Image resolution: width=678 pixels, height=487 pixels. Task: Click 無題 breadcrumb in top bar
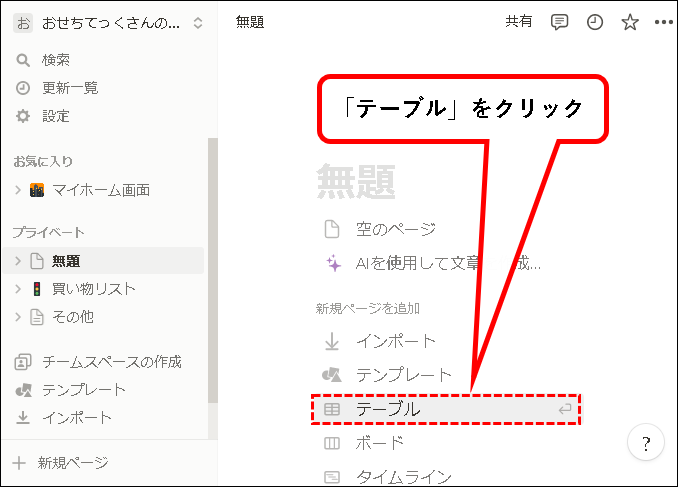click(250, 22)
